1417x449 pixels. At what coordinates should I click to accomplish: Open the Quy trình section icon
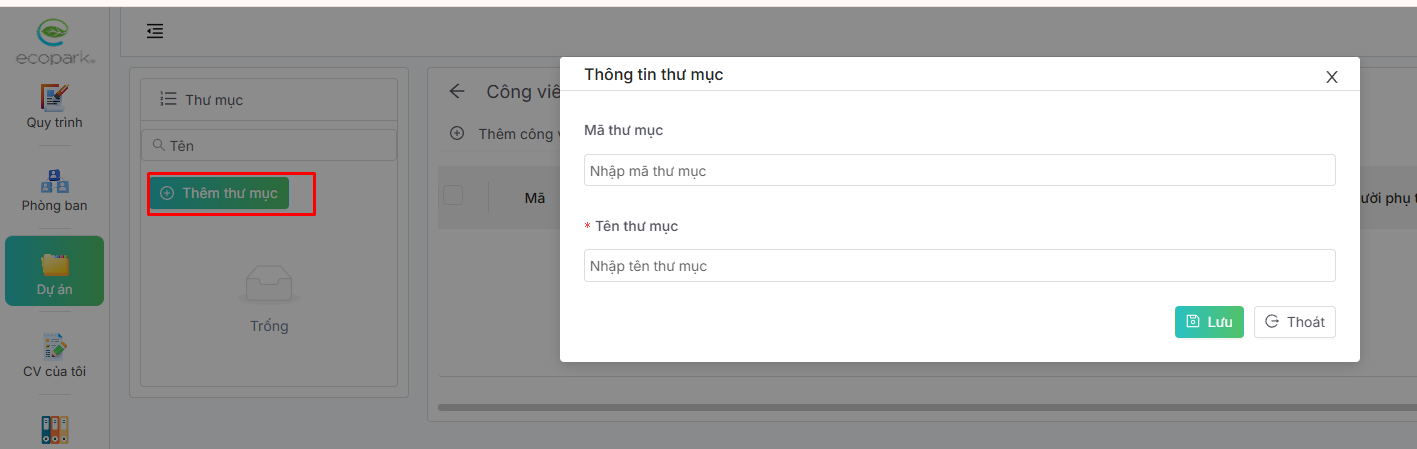click(55, 97)
